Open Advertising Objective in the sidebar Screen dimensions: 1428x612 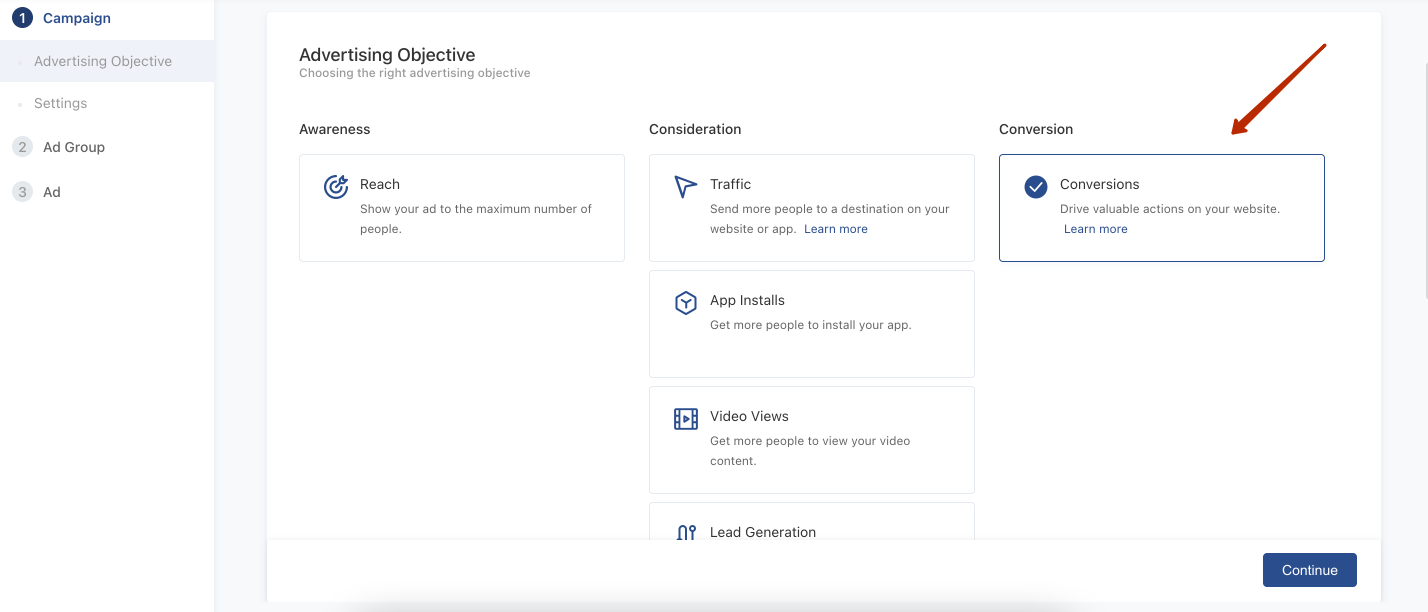[x=103, y=61]
